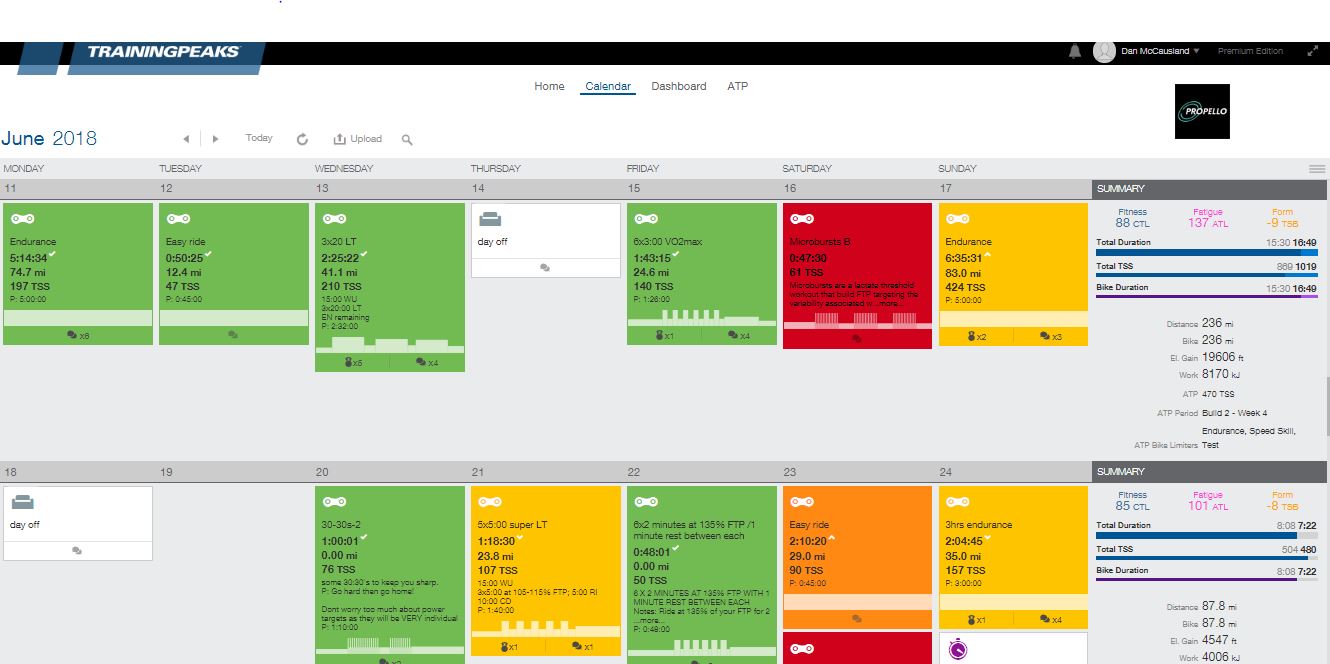Switch to the Dashboard tab
The width and height of the screenshot is (1330, 664).
click(678, 86)
